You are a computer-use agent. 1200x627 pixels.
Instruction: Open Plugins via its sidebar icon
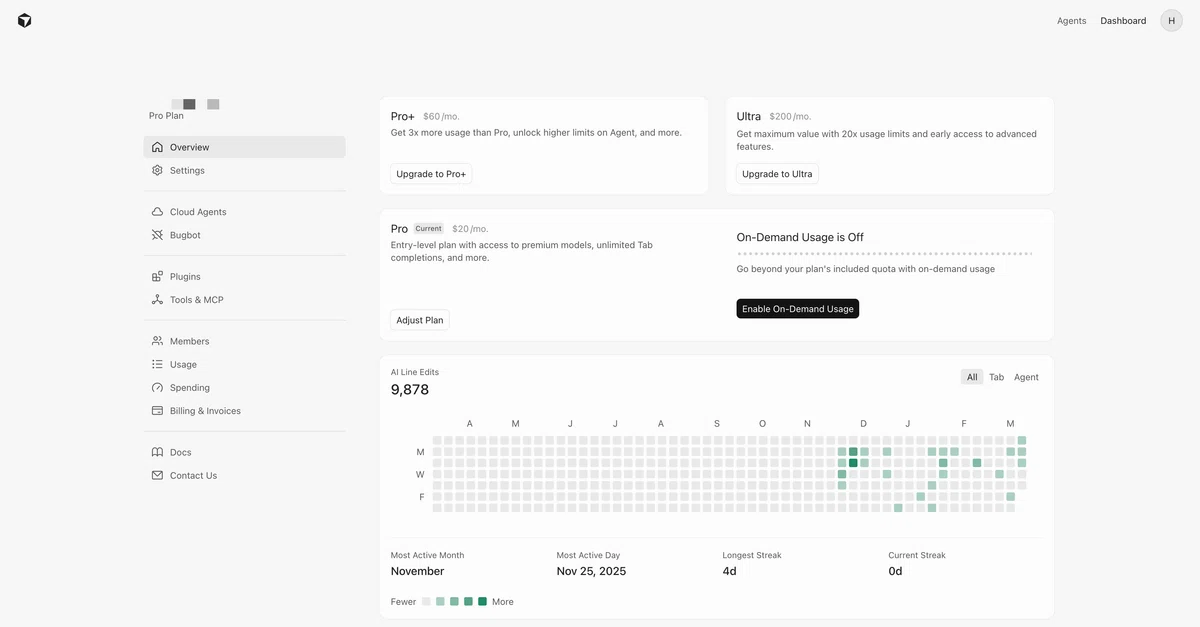coord(157,276)
